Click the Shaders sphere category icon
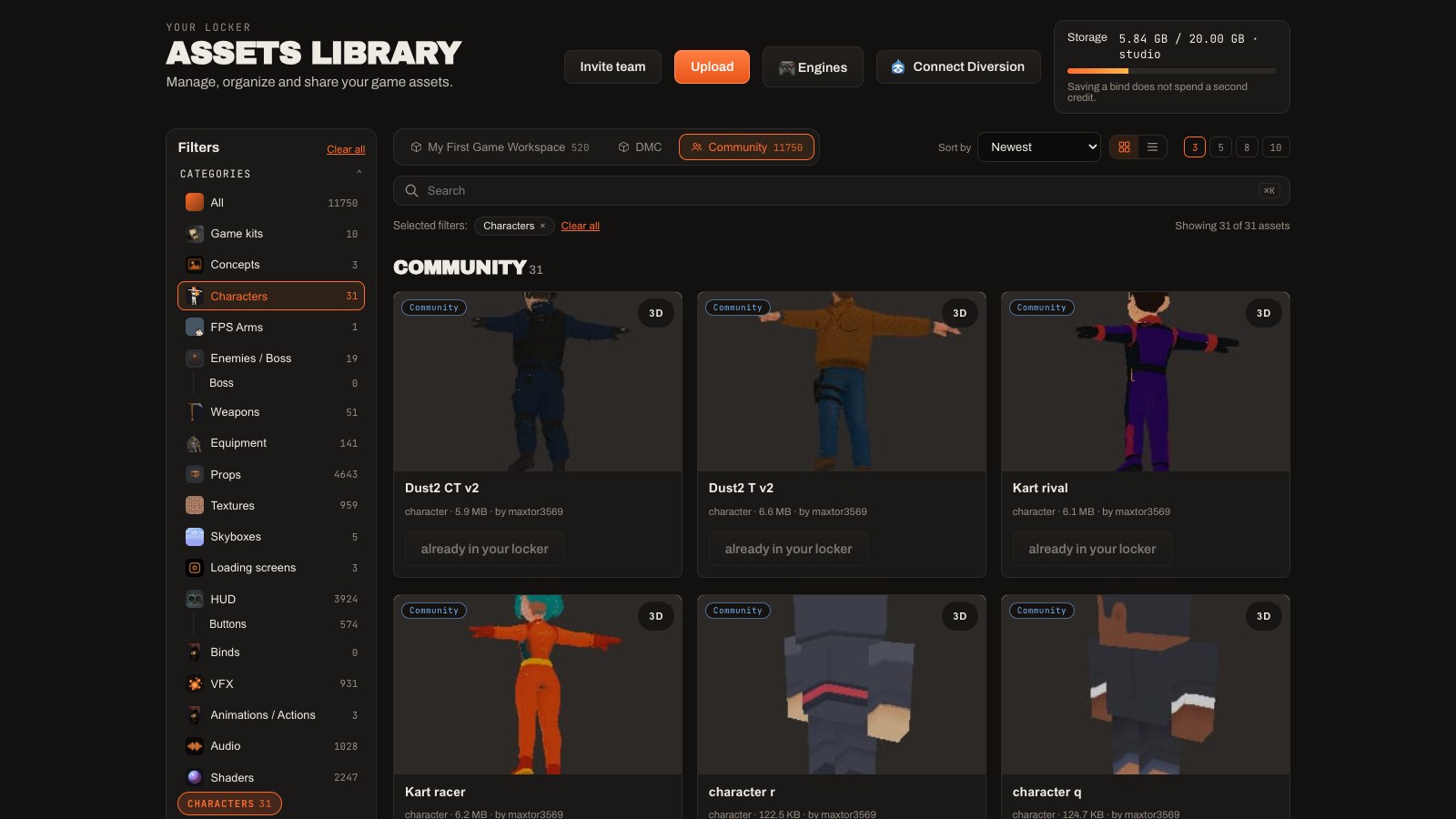This screenshot has height=819, width=1456. click(195, 777)
